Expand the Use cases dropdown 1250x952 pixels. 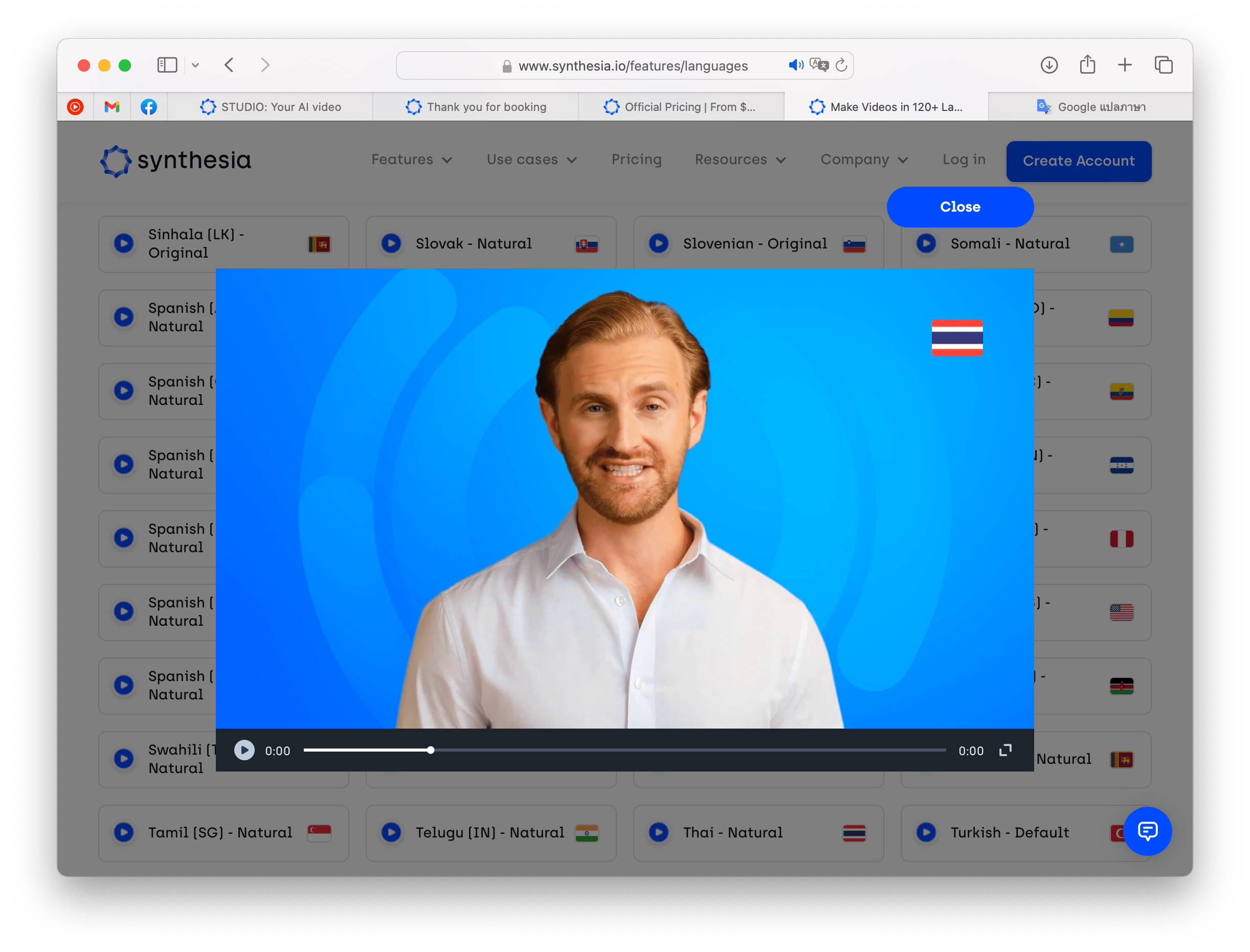[x=531, y=160]
